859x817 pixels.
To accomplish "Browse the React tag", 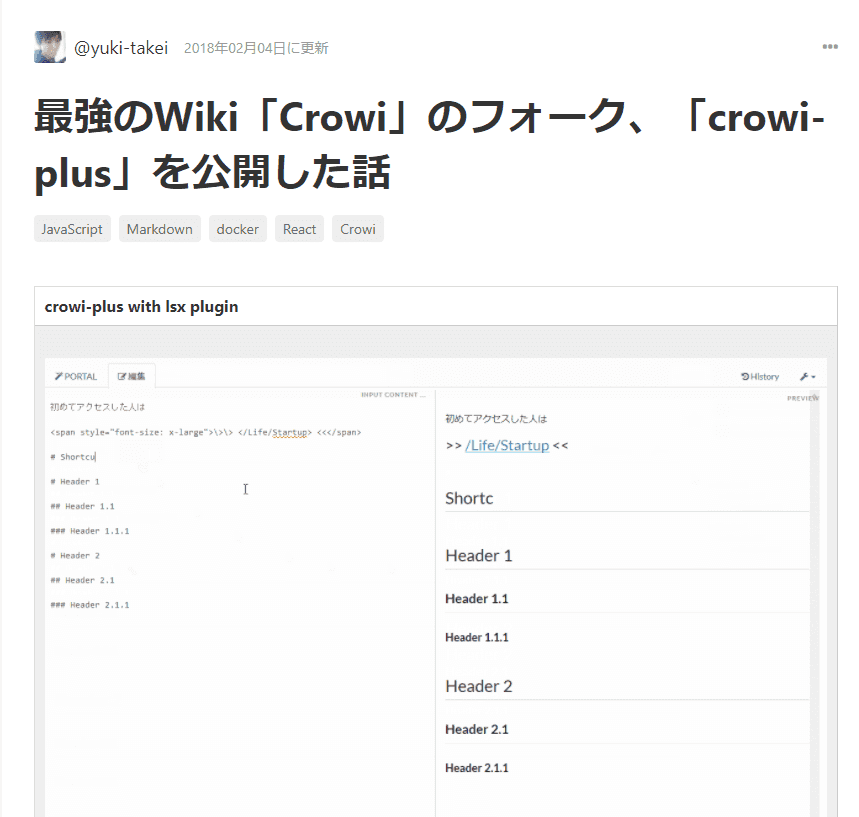I will [299, 229].
